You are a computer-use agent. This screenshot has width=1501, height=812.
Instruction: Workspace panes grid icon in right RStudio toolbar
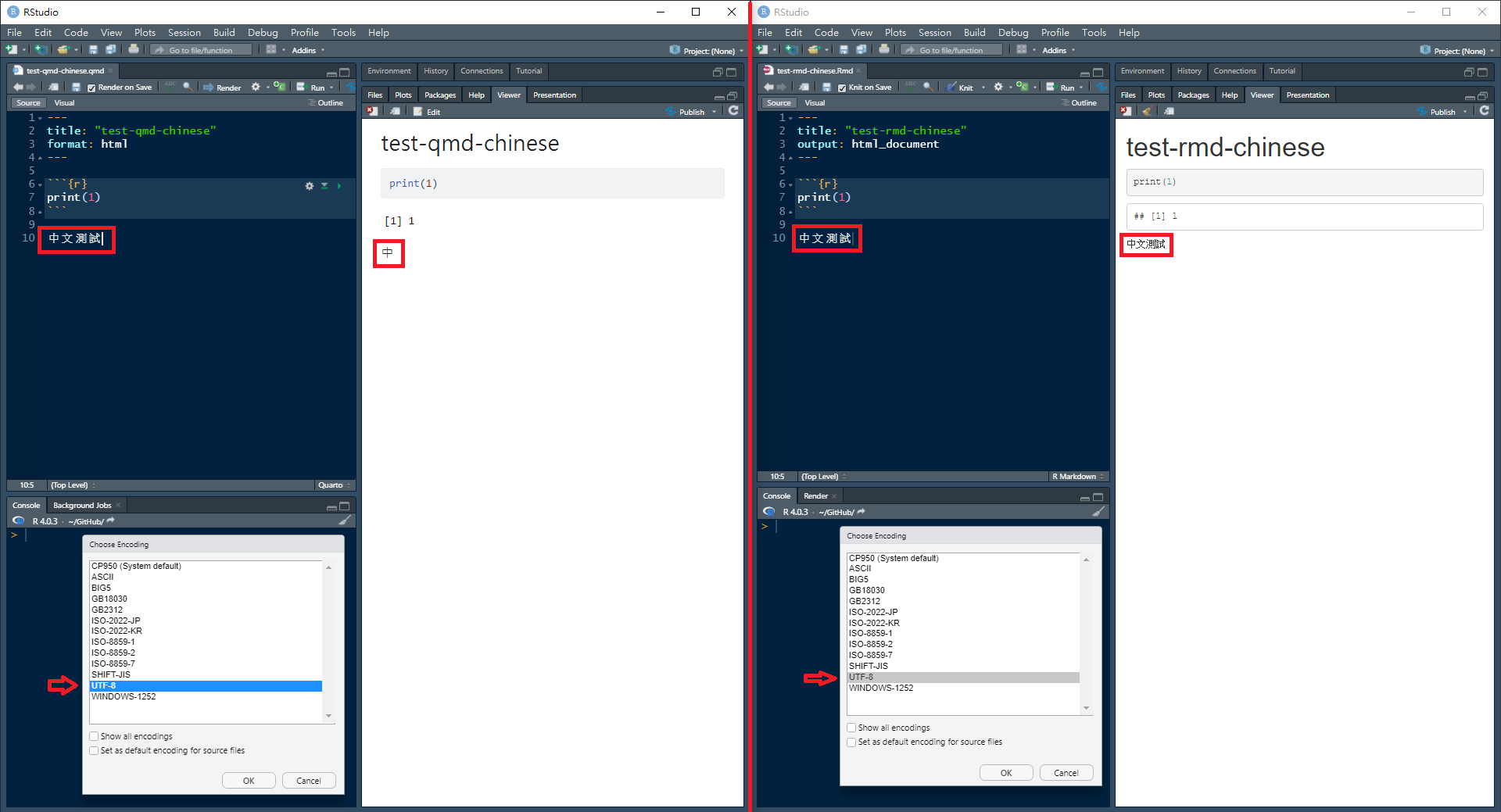tap(1022, 49)
